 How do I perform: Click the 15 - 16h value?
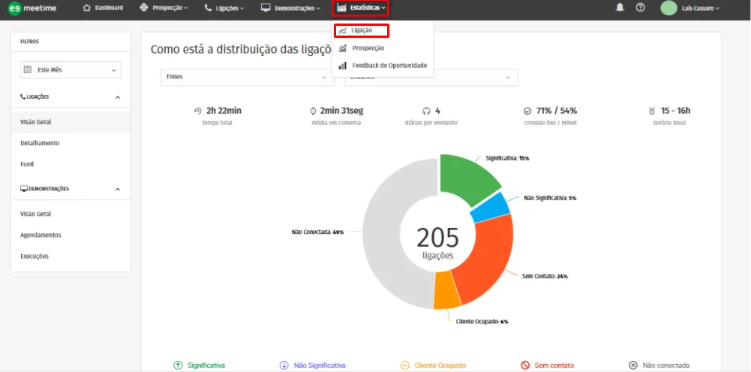tap(676, 111)
